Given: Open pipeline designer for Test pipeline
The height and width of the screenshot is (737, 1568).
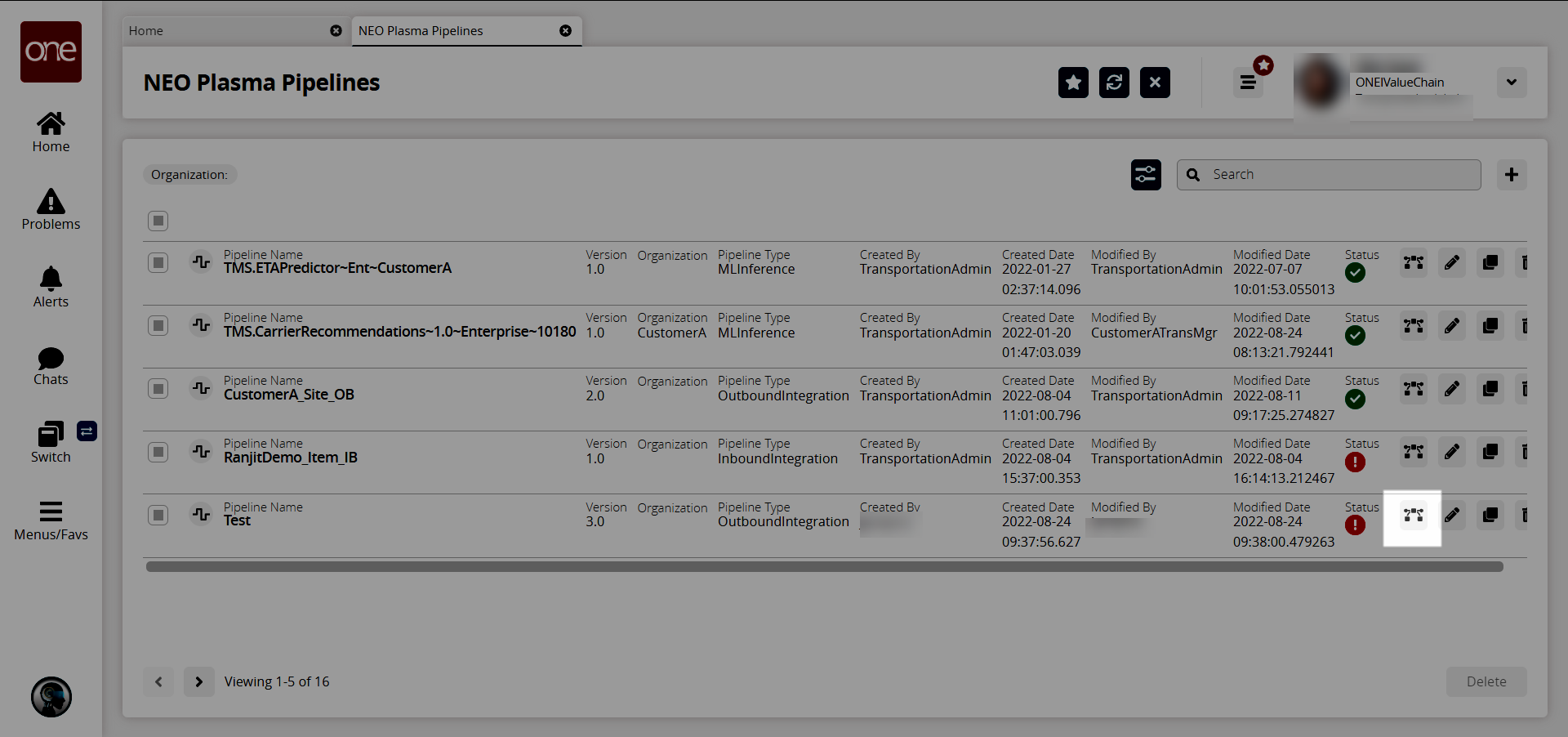Looking at the screenshot, I should coord(1414,516).
